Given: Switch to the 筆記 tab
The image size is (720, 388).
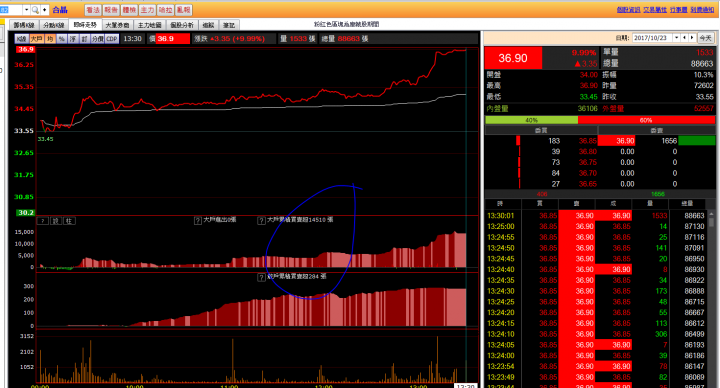Looking at the screenshot, I should point(229,25).
